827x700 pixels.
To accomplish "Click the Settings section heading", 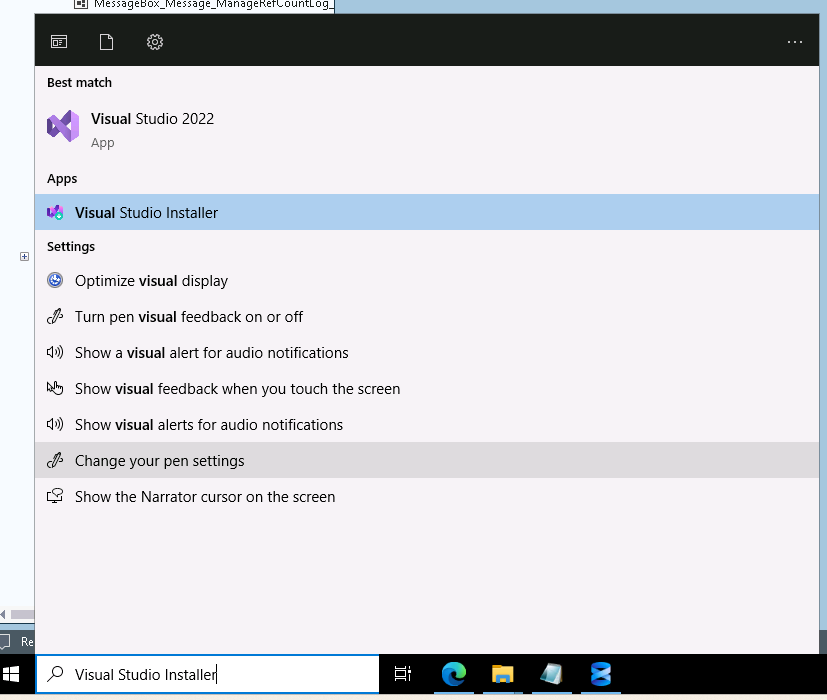I will click(71, 246).
